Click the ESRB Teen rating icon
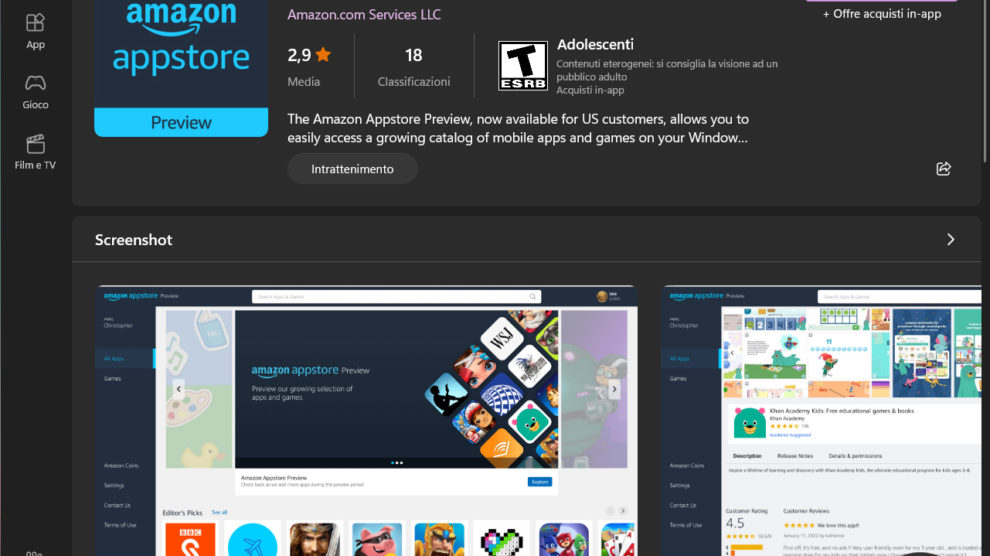Image resolution: width=990 pixels, height=556 pixels. coord(523,66)
